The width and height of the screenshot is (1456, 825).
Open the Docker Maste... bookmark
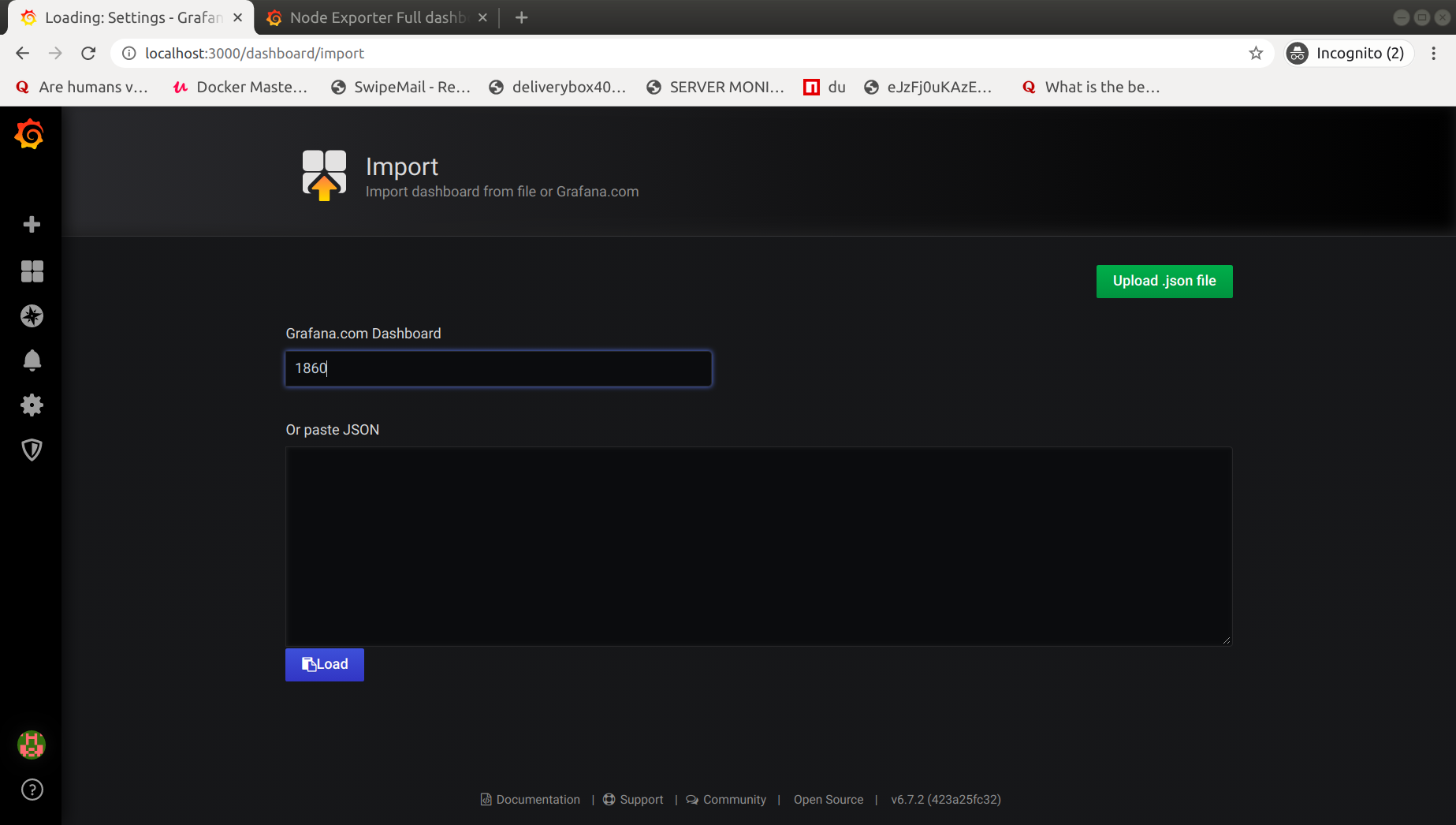pos(240,87)
